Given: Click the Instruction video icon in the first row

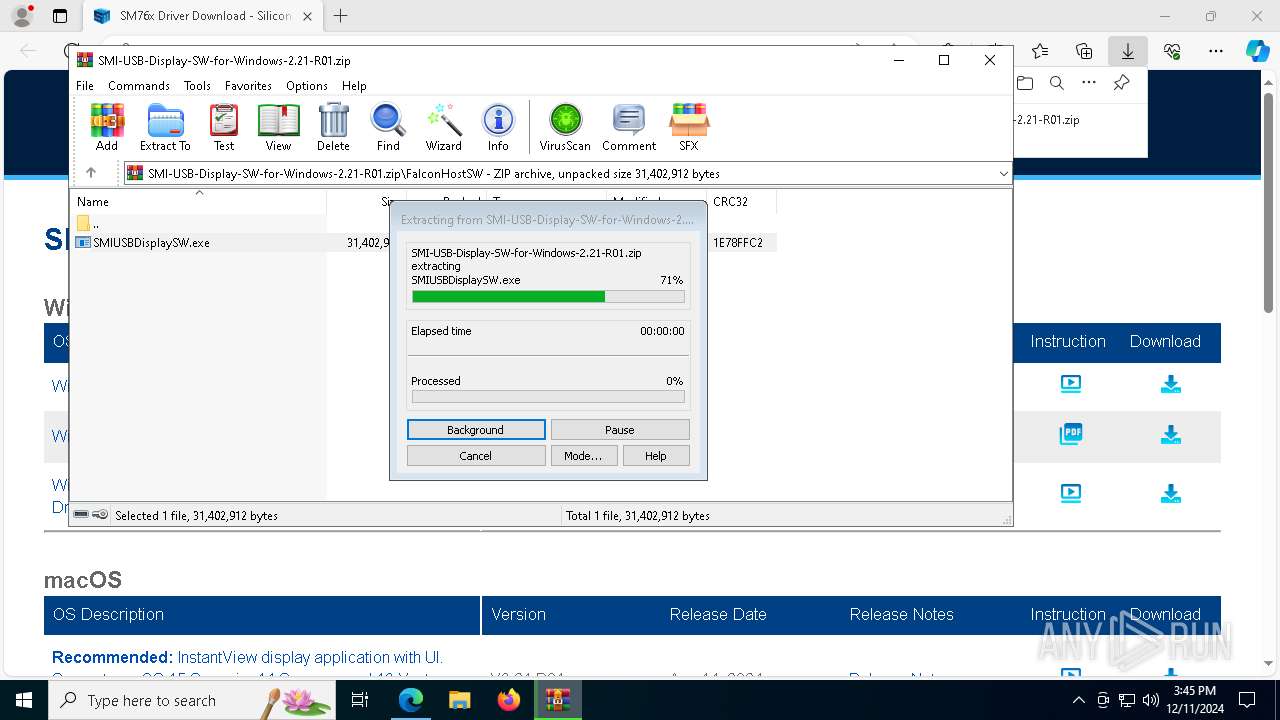Looking at the screenshot, I should click(x=1070, y=383).
